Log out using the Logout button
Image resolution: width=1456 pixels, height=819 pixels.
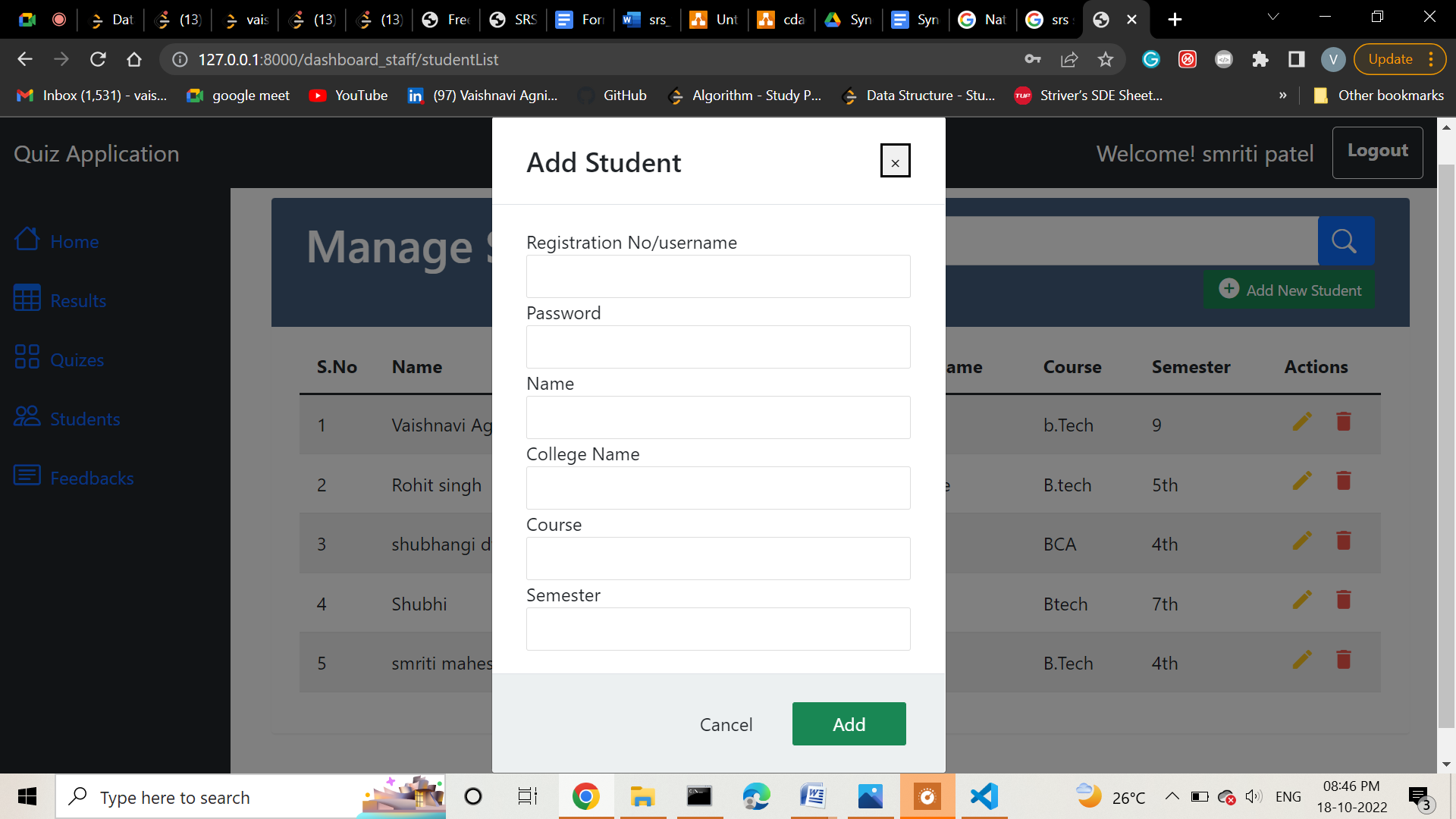coord(1377,152)
